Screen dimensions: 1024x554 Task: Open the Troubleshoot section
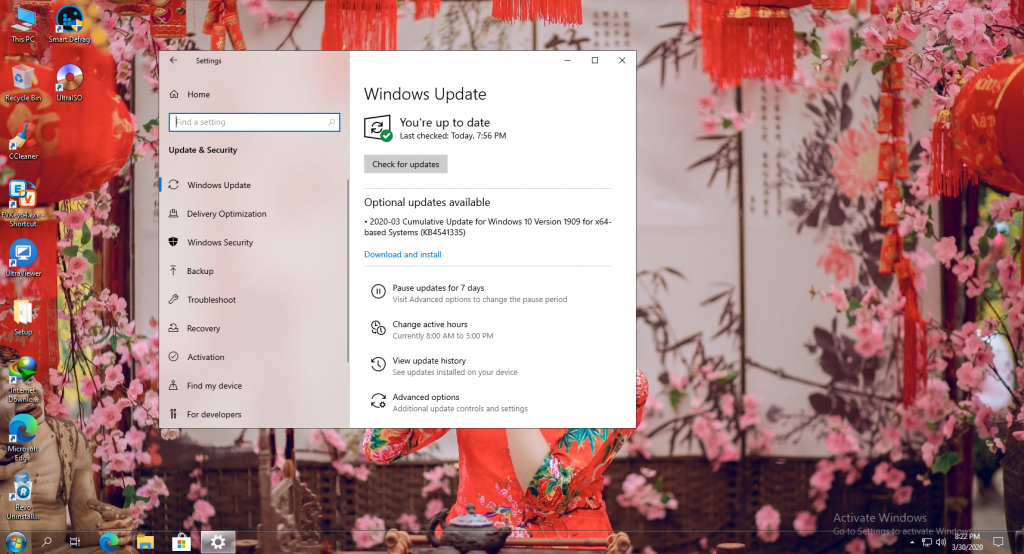(x=212, y=300)
